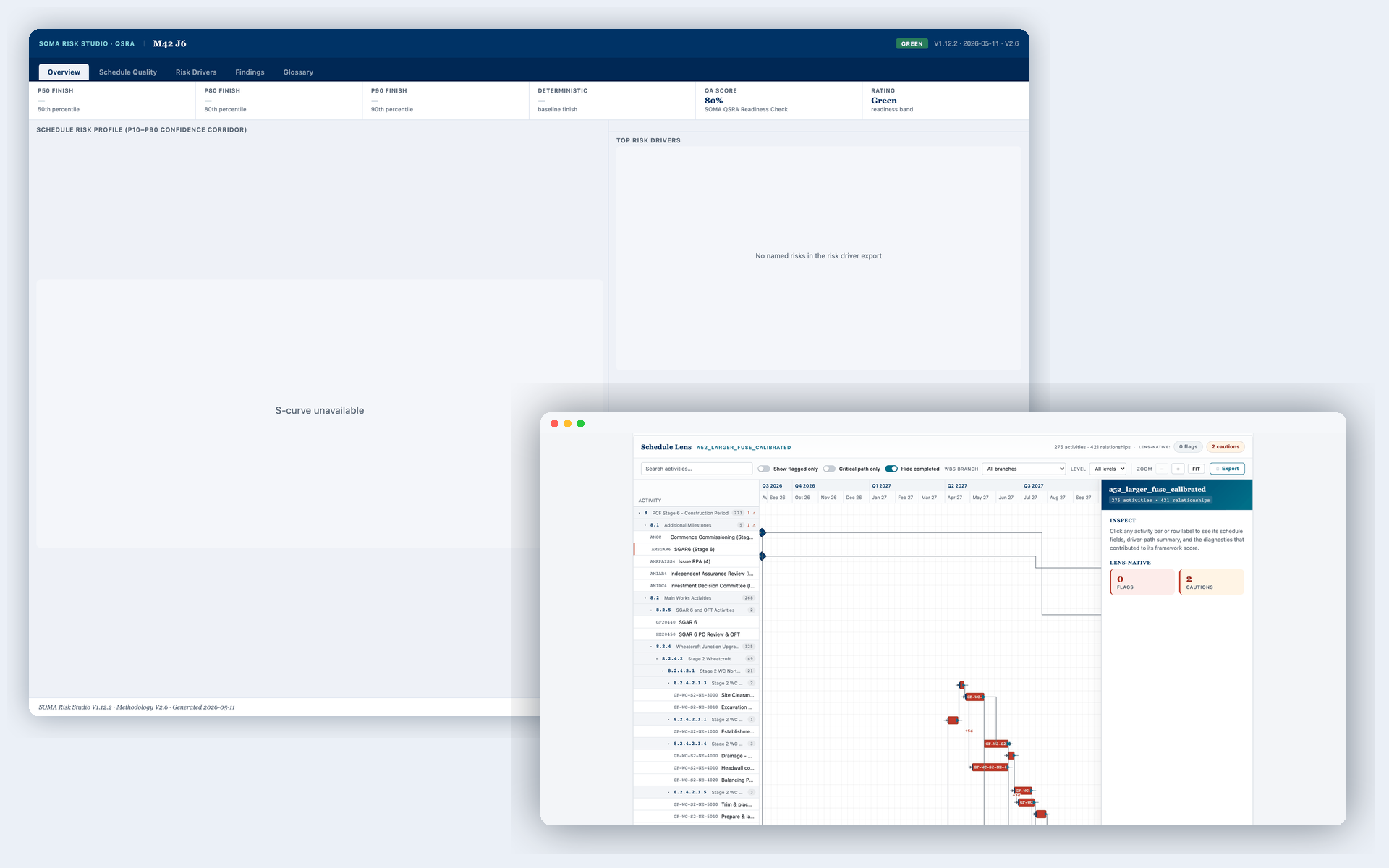Viewport: 1389px width, 868px height.
Task: Open the Level All levels dropdown
Action: [1109, 469]
